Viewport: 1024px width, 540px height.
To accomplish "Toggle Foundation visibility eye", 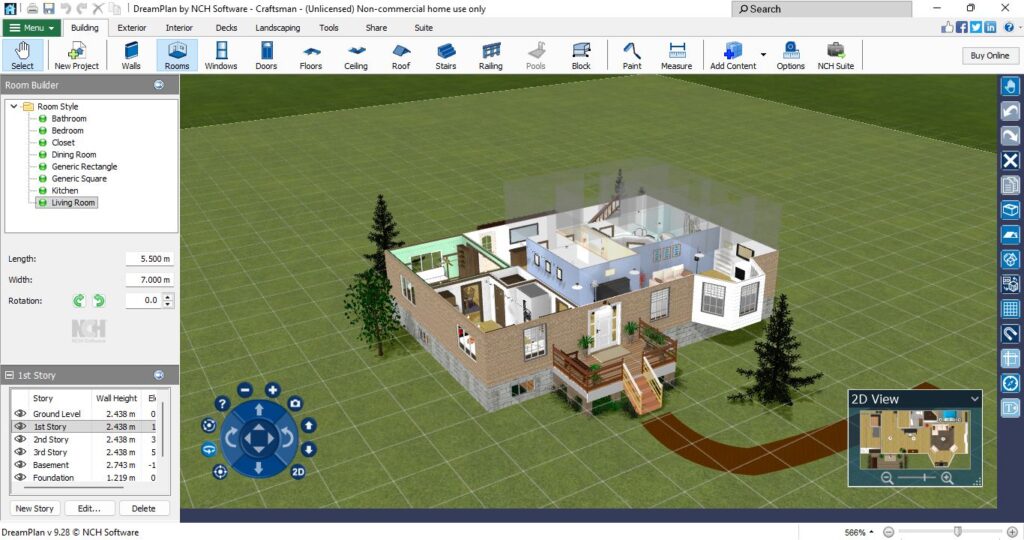I will (x=20, y=477).
